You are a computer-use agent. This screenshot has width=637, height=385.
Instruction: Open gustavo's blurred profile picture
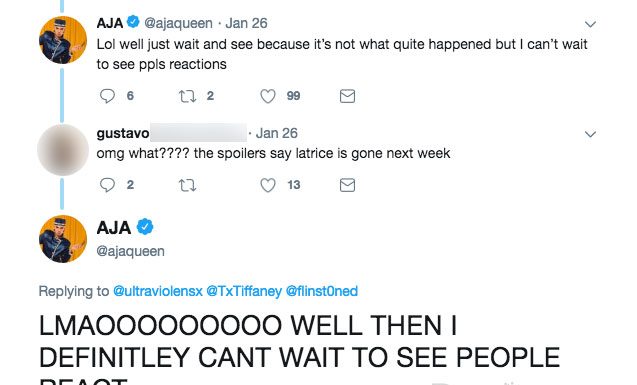tap(63, 150)
